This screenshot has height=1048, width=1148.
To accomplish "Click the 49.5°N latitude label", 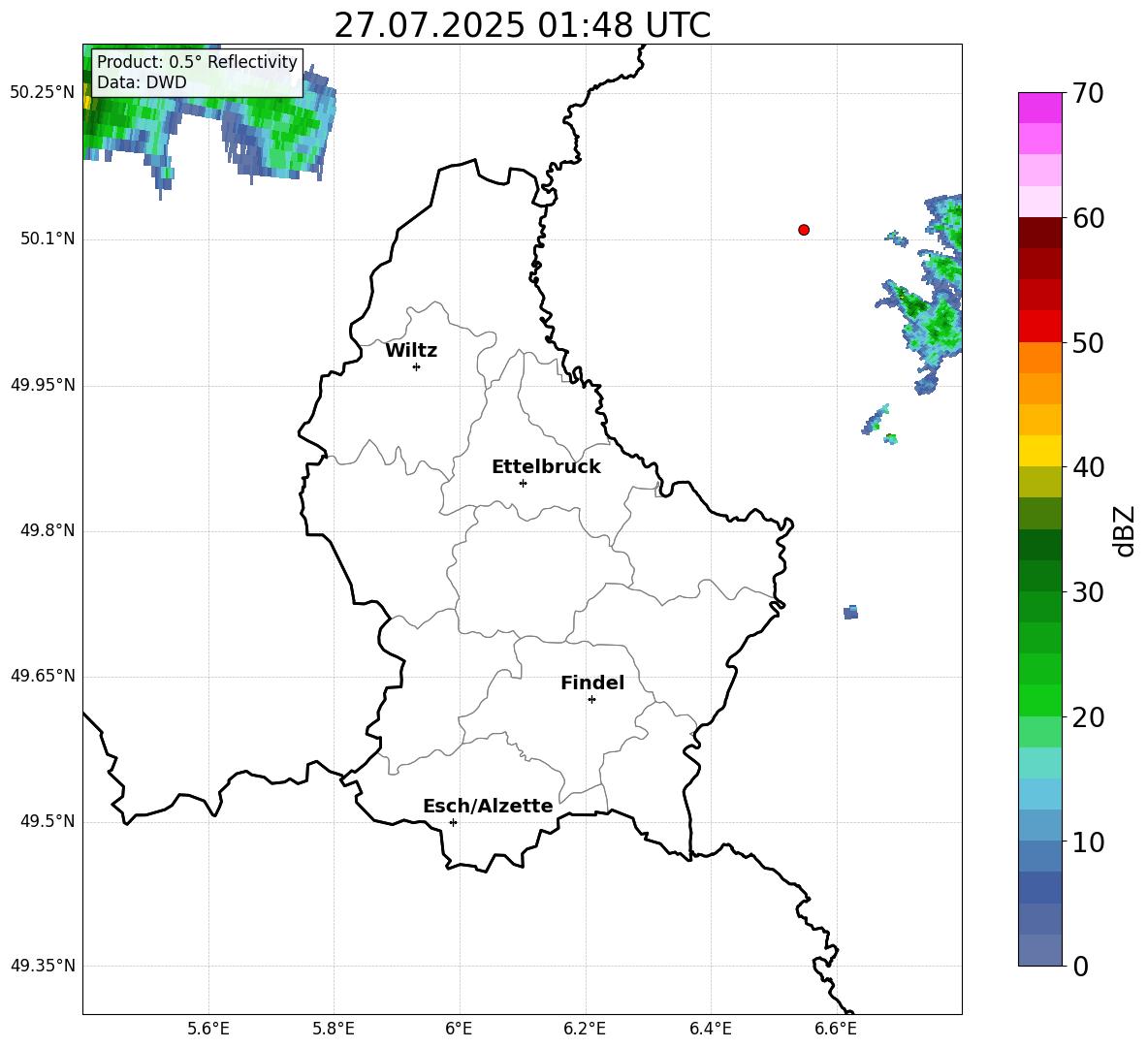I will pos(48,821).
